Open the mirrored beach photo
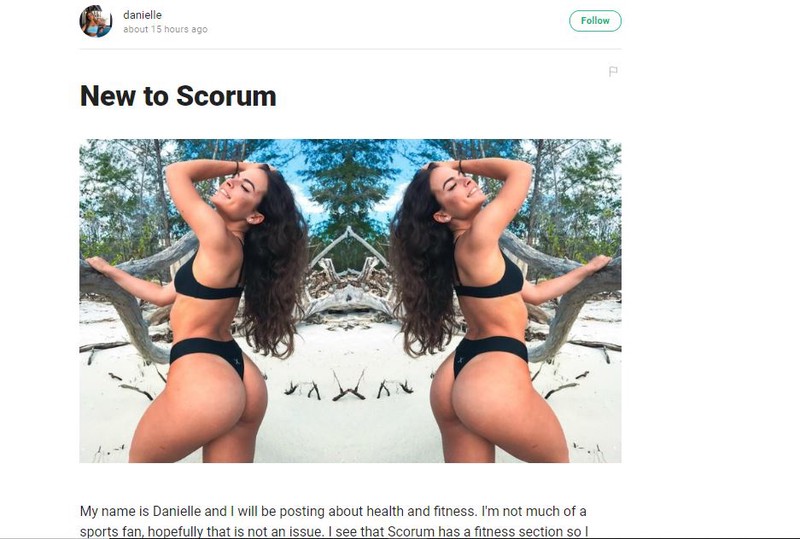 point(350,301)
